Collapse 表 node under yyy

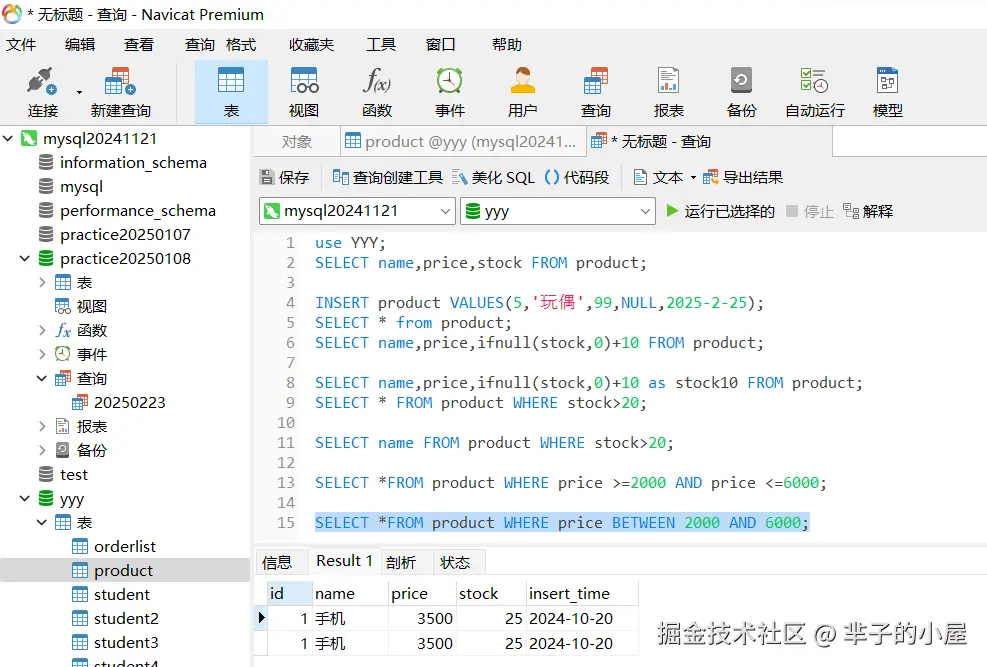pos(42,522)
